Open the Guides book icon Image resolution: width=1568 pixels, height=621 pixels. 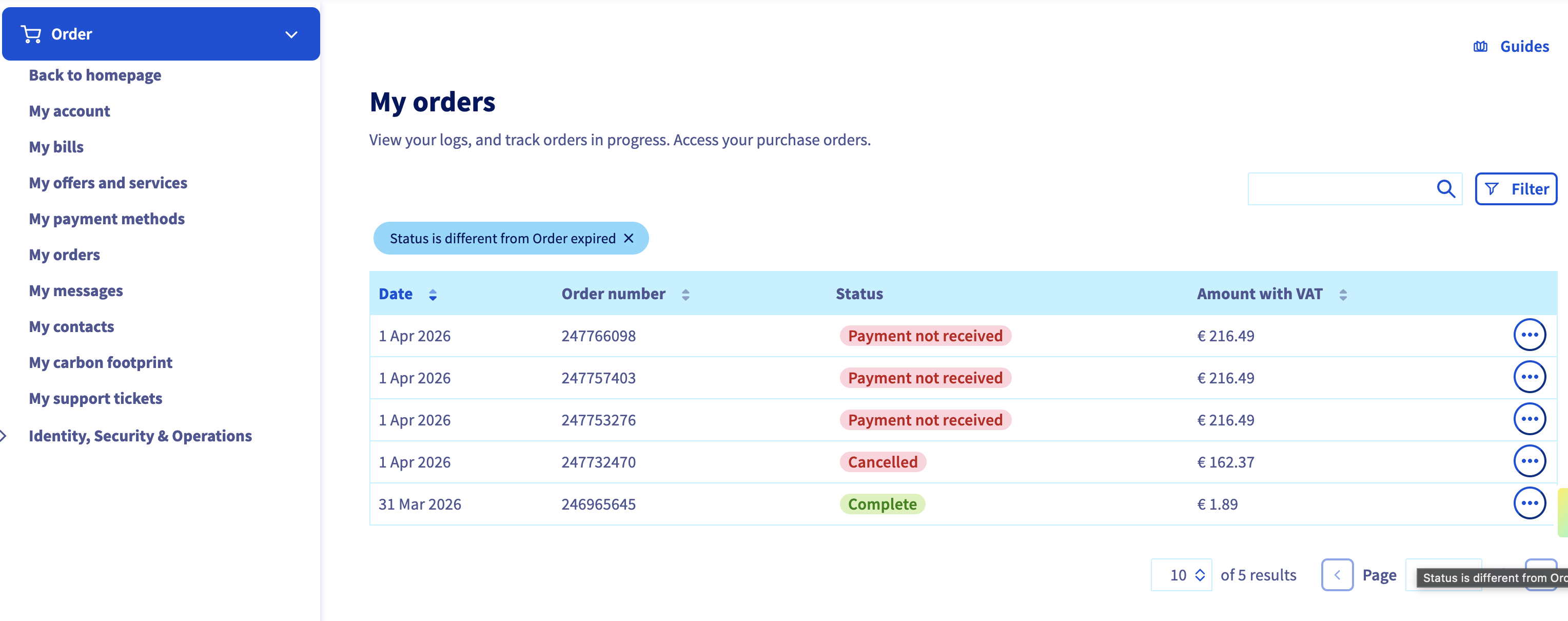click(1480, 47)
